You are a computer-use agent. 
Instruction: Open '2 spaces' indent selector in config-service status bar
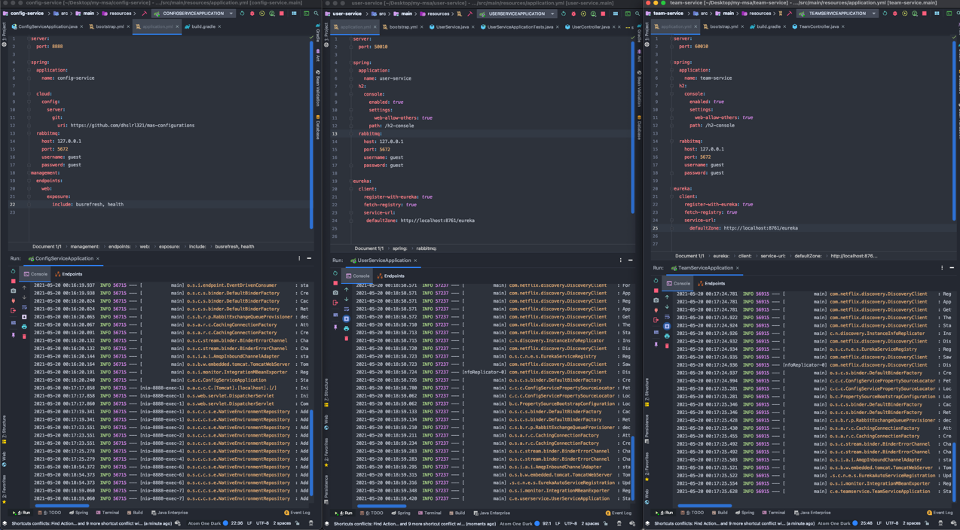tap(282, 523)
